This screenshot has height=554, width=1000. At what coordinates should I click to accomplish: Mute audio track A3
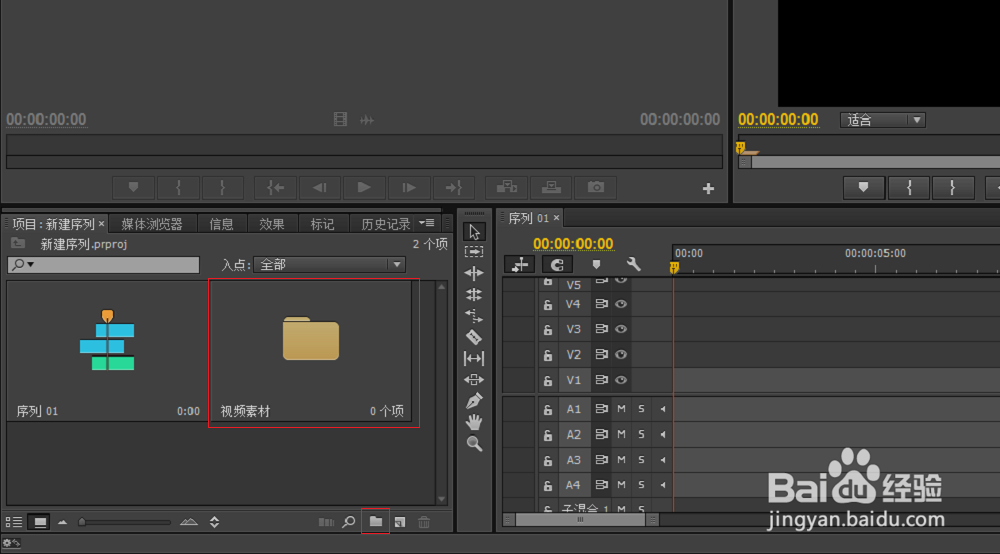pyautogui.click(x=621, y=460)
